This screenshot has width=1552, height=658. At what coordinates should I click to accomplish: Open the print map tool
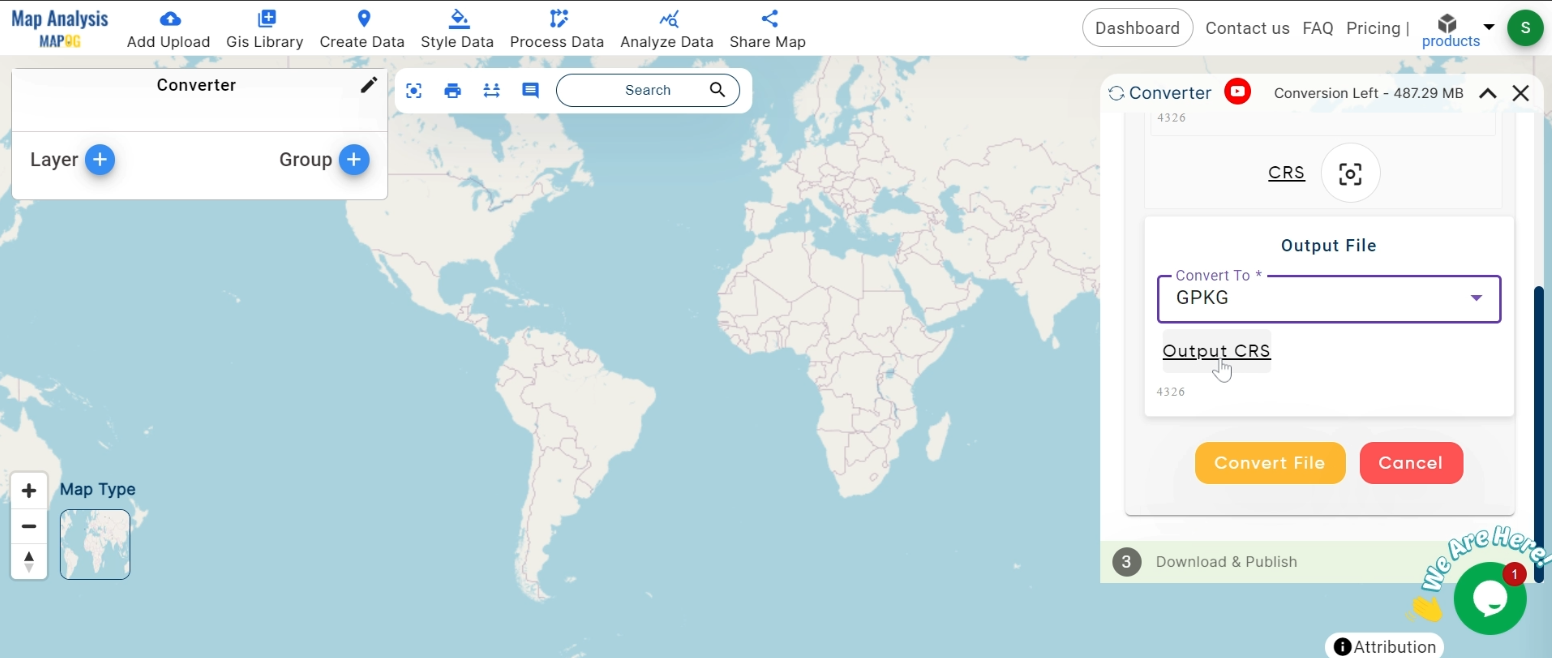[x=452, y=90]
